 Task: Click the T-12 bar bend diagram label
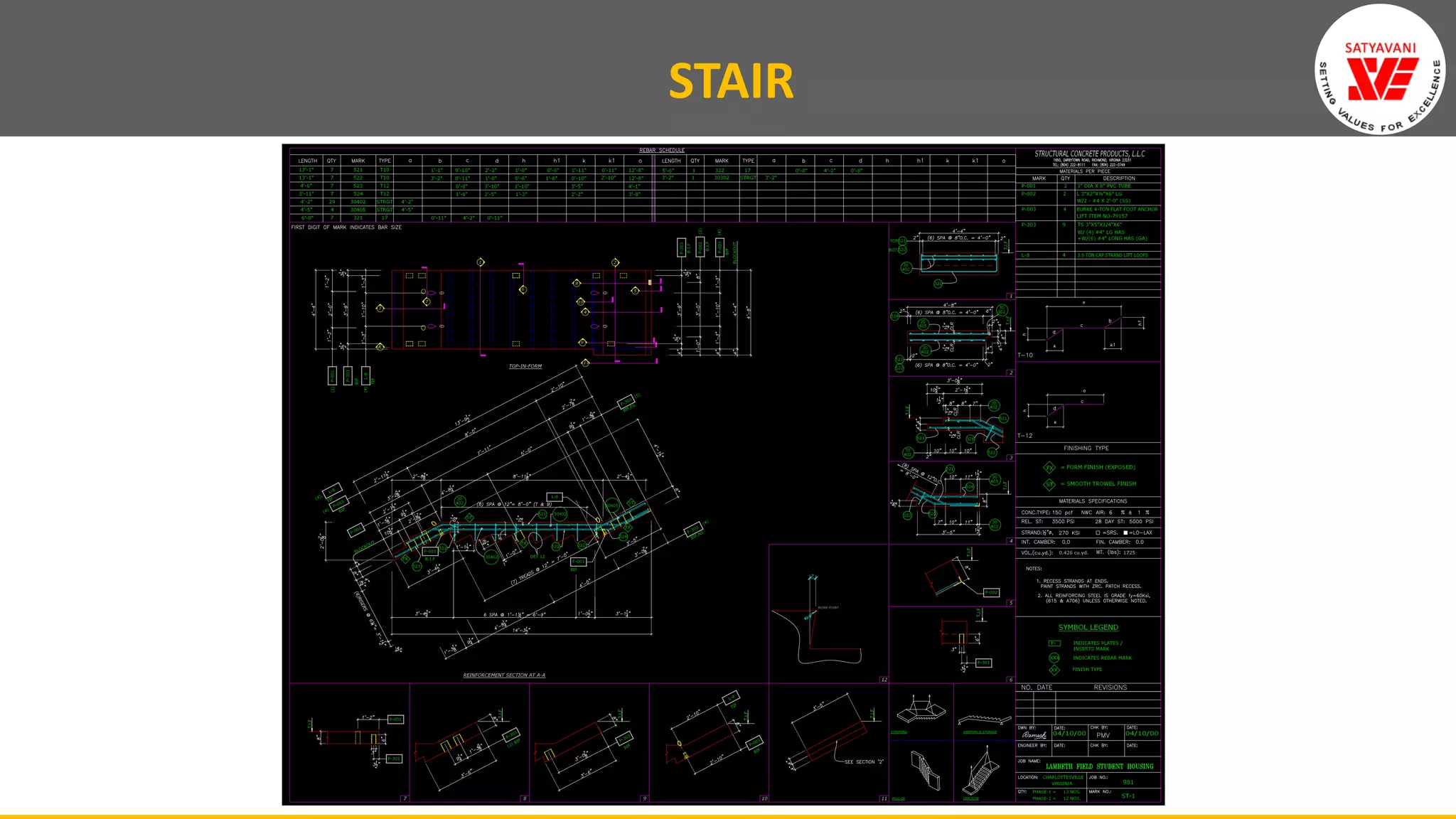pos(1025,435)
